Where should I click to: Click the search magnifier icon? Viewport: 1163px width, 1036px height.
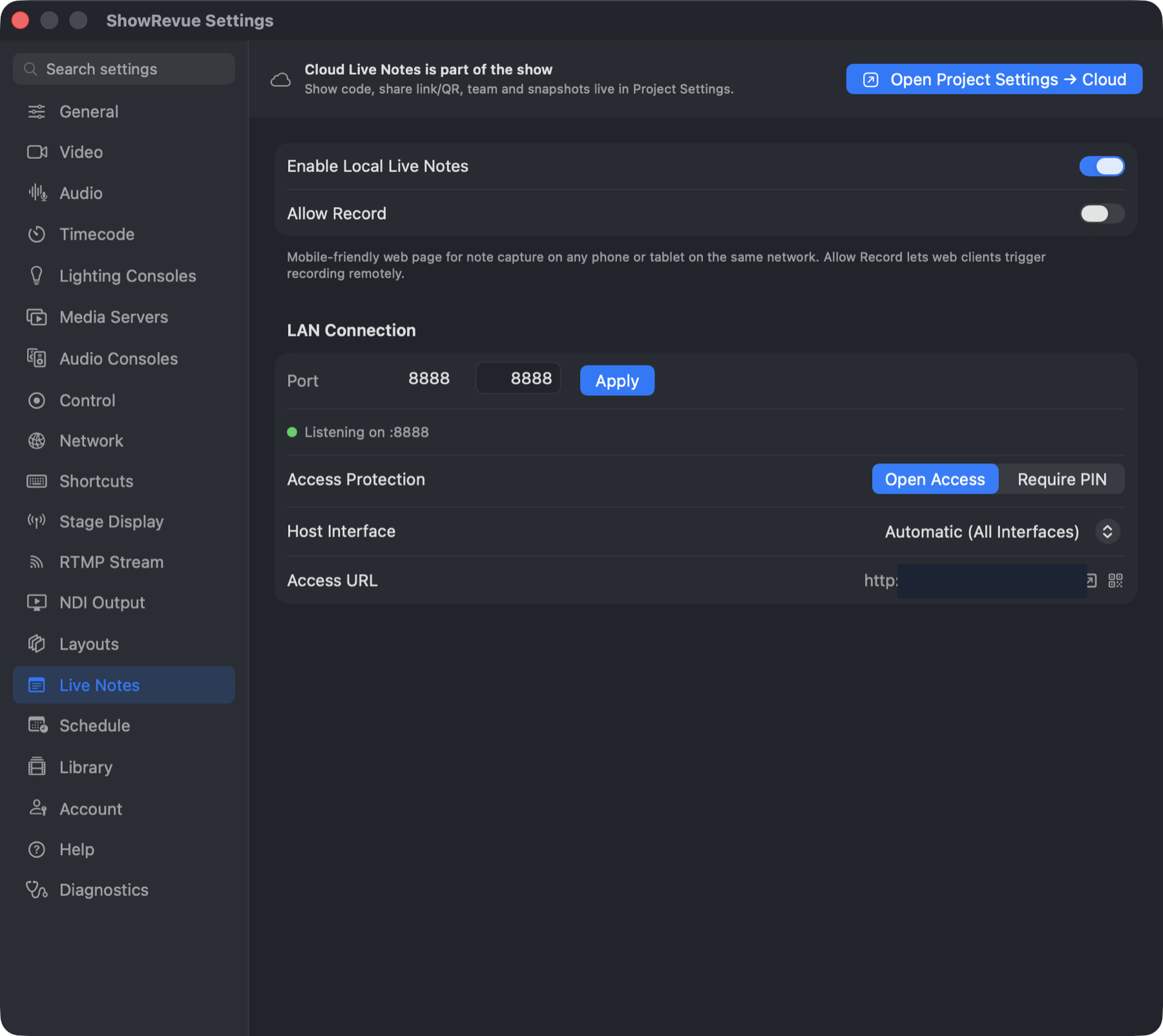30,69
